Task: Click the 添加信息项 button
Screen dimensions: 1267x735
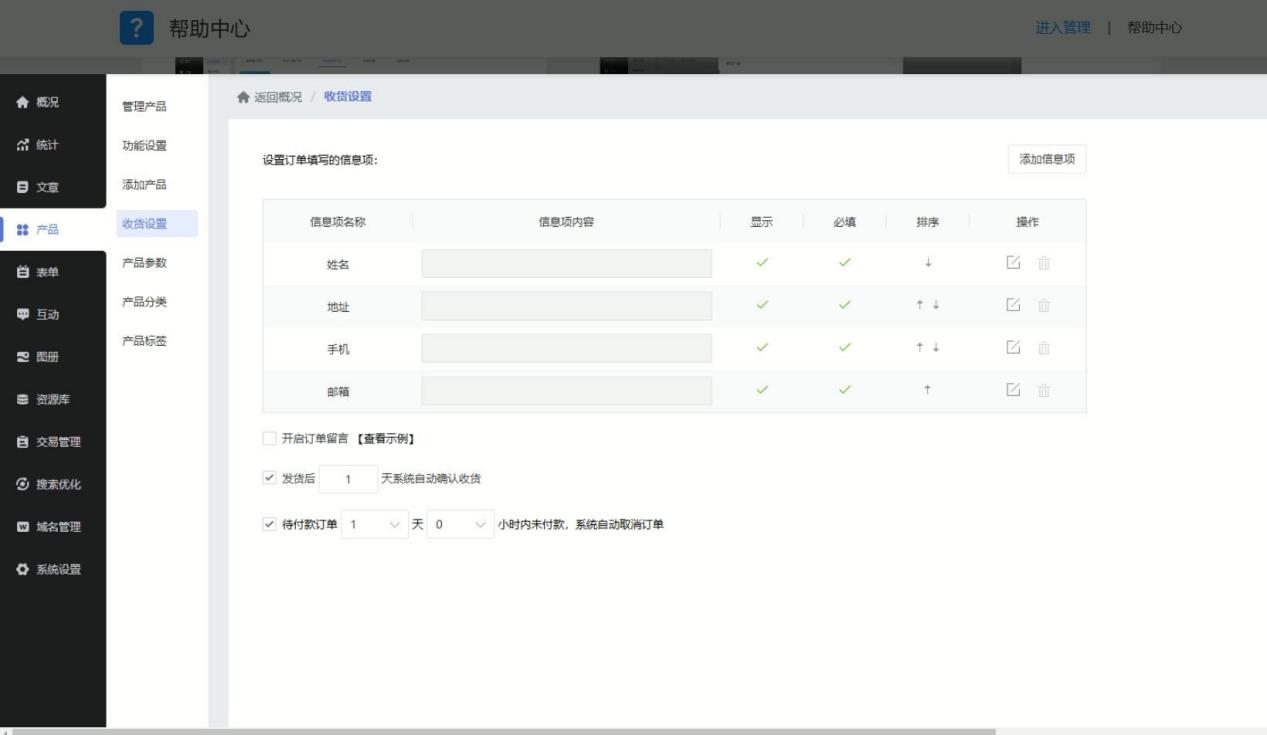Action: click(1046, 160)
